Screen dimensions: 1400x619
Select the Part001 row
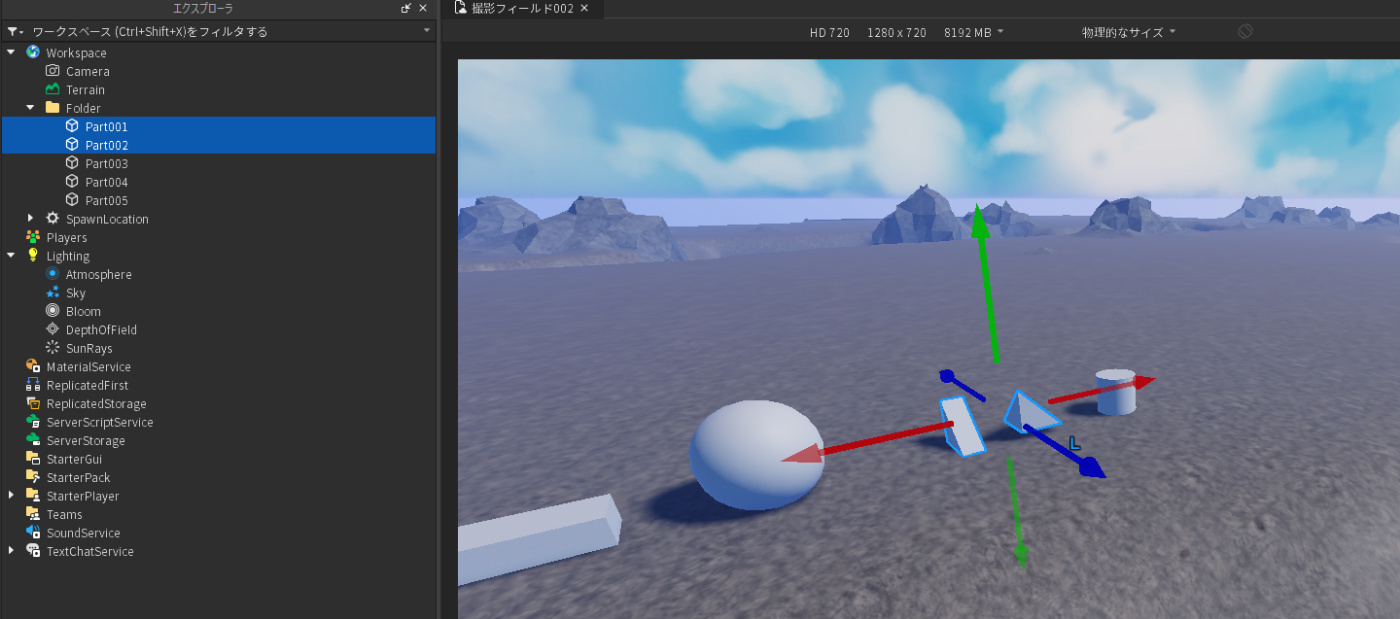(x=218, y=126)
